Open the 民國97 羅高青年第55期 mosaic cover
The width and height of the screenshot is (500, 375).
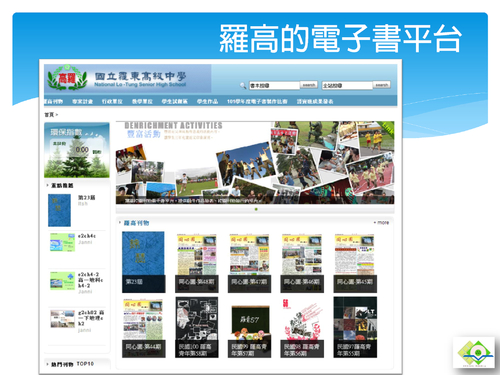[355, 327]
